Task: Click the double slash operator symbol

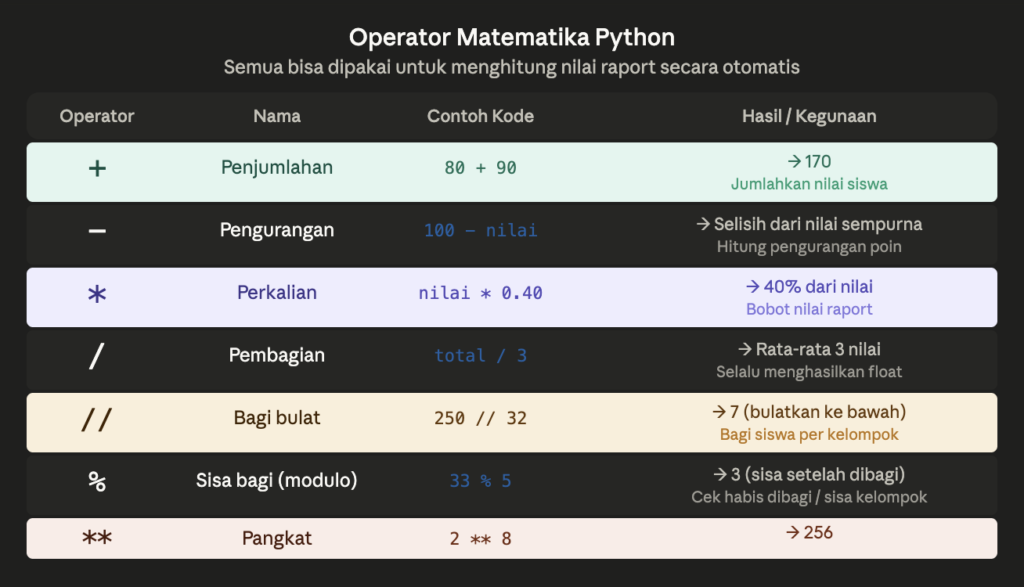Action: 97,419
